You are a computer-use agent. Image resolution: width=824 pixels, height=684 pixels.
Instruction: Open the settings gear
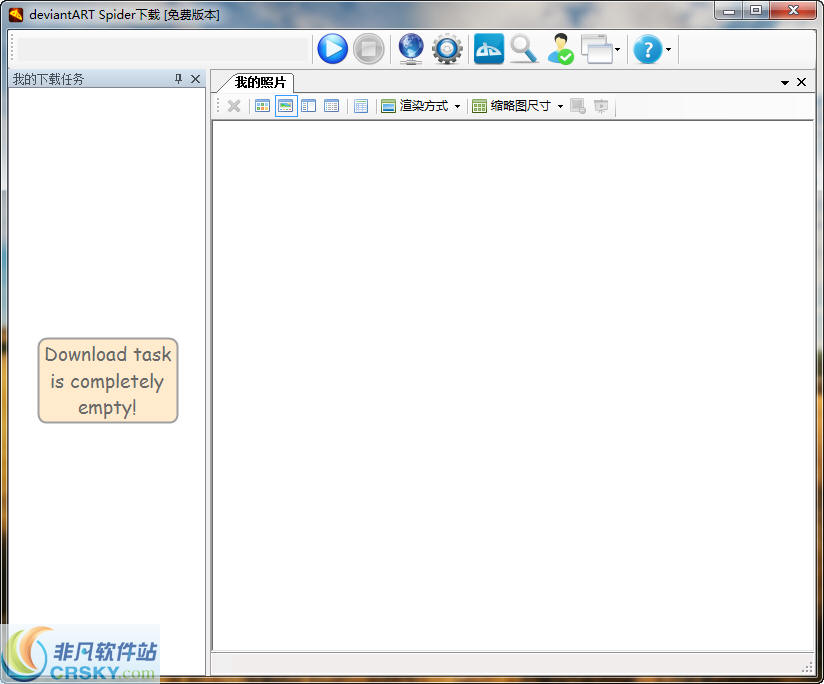446,48
